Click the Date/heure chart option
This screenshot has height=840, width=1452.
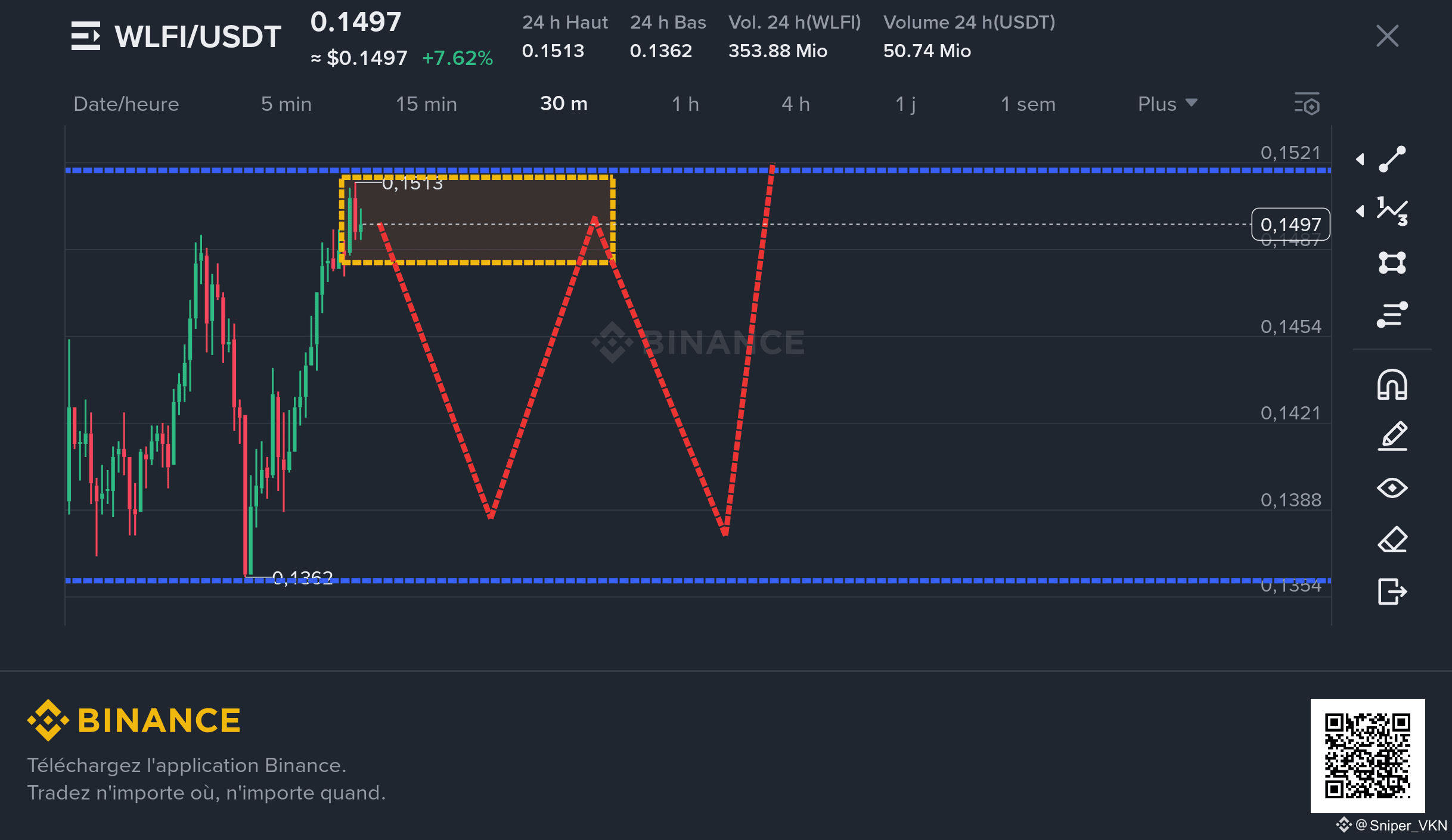[126, 104]
